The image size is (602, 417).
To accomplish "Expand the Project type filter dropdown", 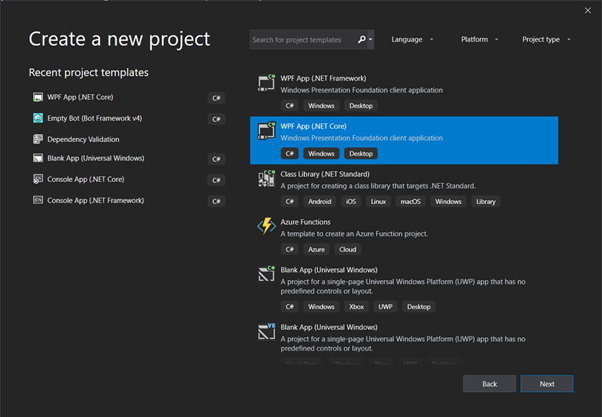I will (546, 40).
